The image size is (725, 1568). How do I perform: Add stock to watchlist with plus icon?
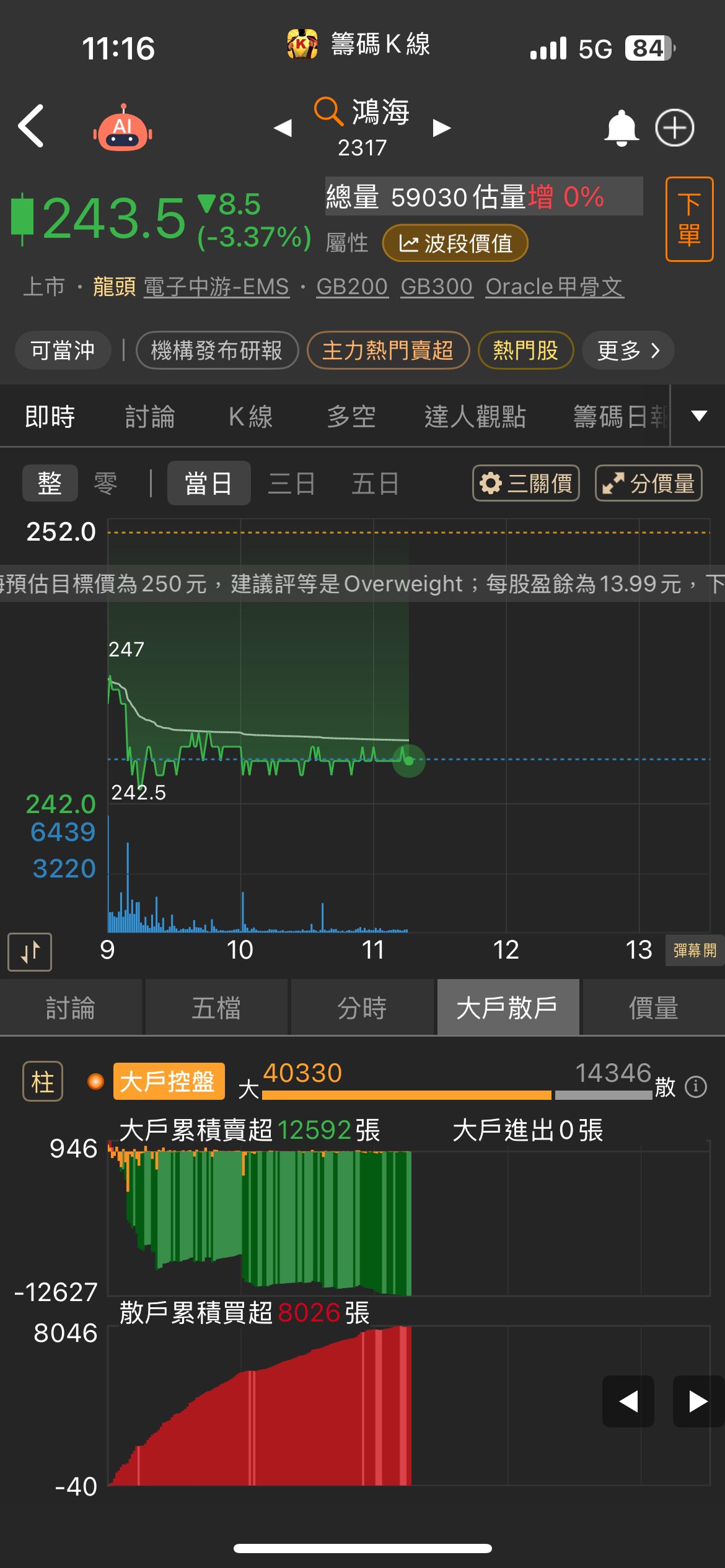(675, 128)
